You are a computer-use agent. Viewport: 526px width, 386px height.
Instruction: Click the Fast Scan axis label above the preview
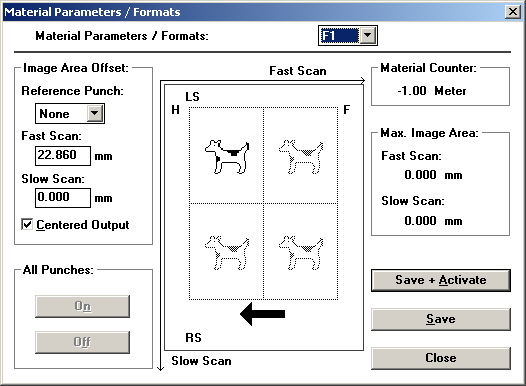[298, 71]
